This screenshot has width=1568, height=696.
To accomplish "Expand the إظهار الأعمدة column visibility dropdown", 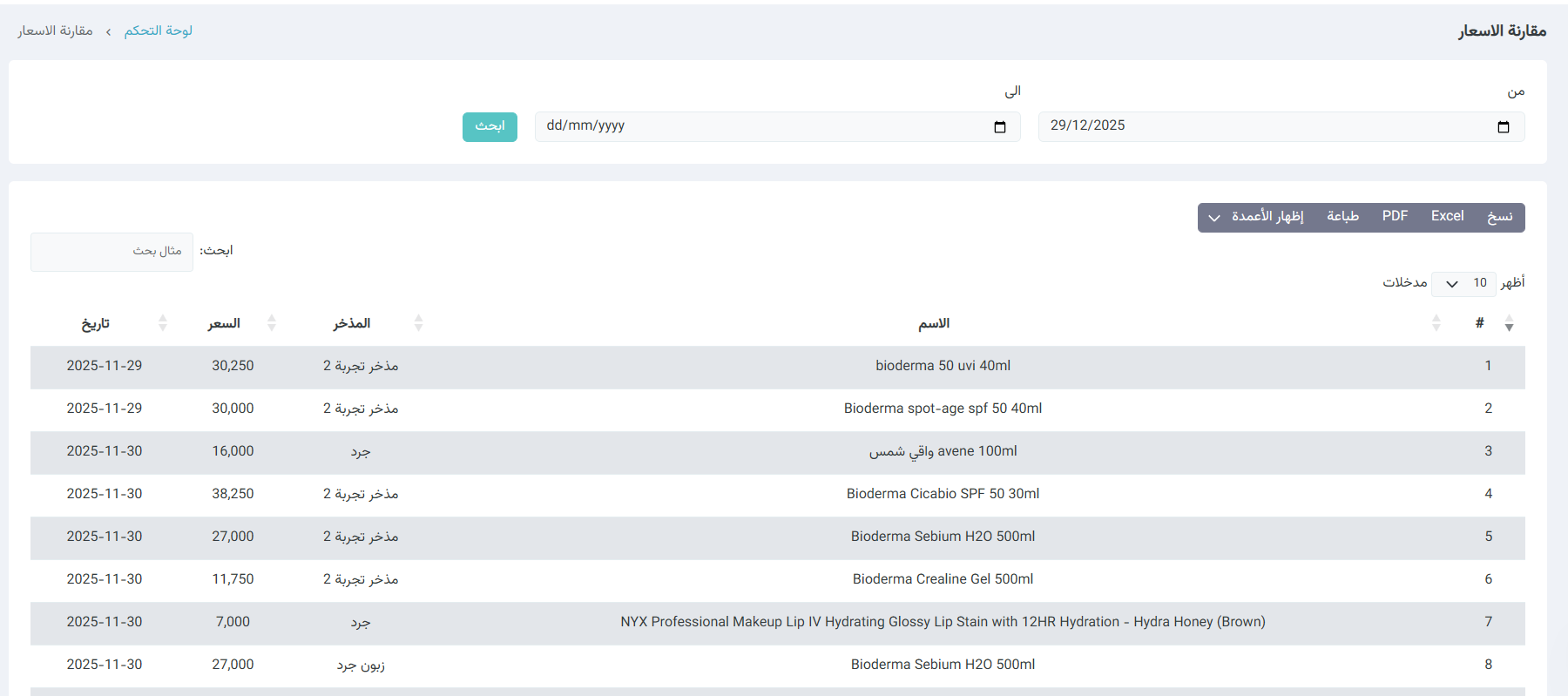I will click(x=1255, y=217).
